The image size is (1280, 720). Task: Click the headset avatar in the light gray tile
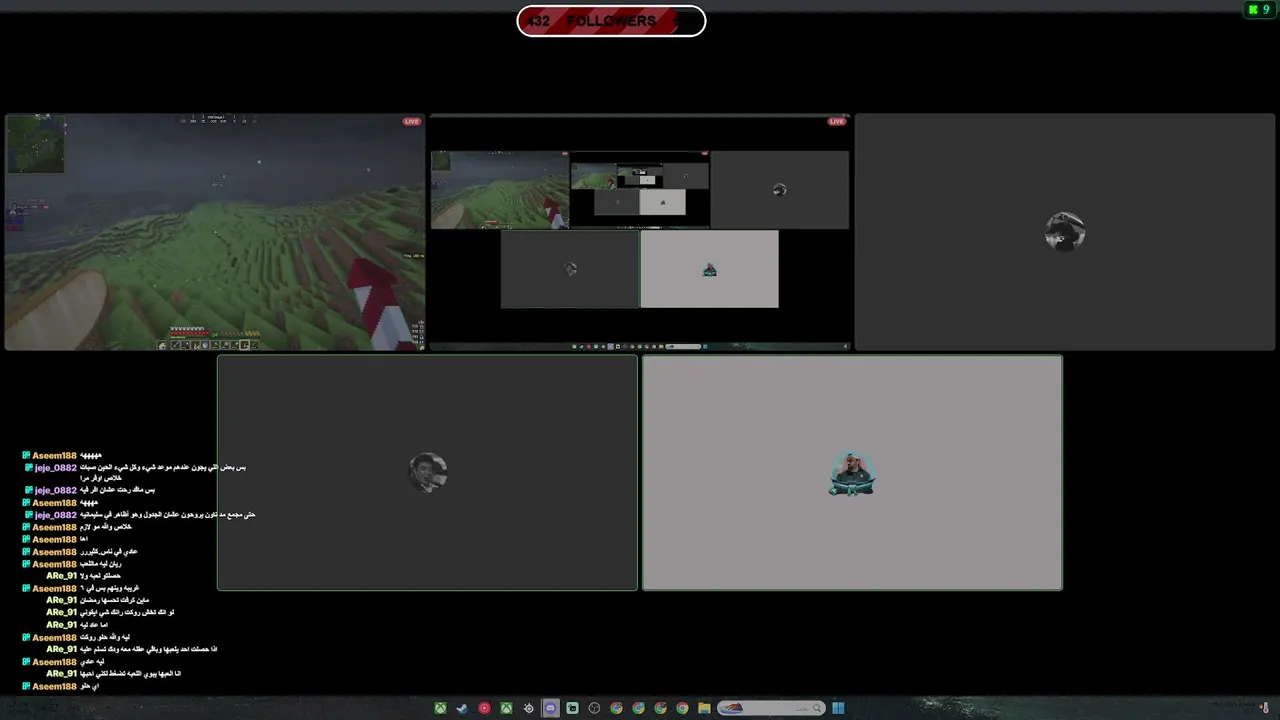coord(852,474)
